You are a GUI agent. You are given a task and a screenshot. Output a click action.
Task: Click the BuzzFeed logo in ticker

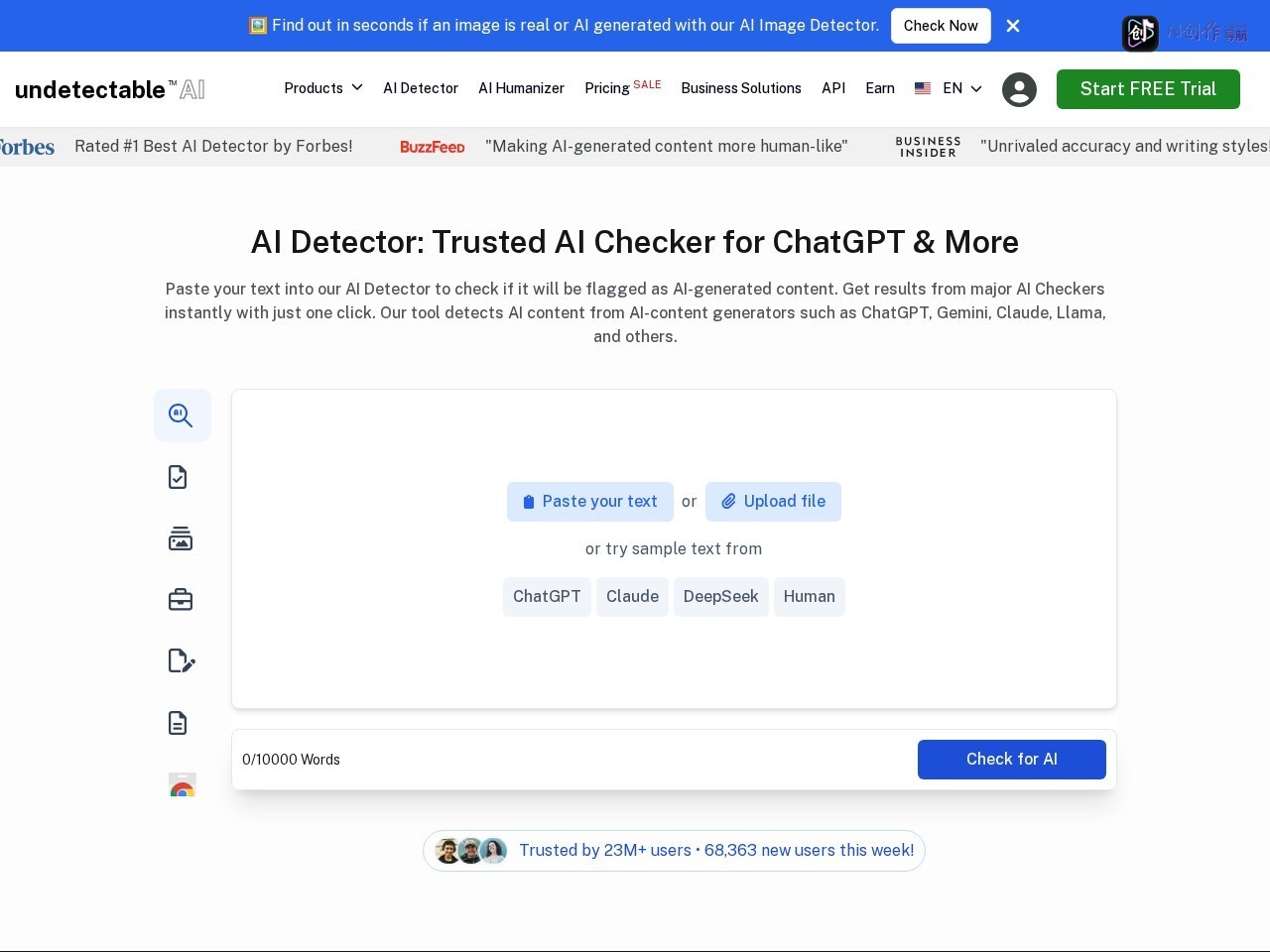point(433,147)
